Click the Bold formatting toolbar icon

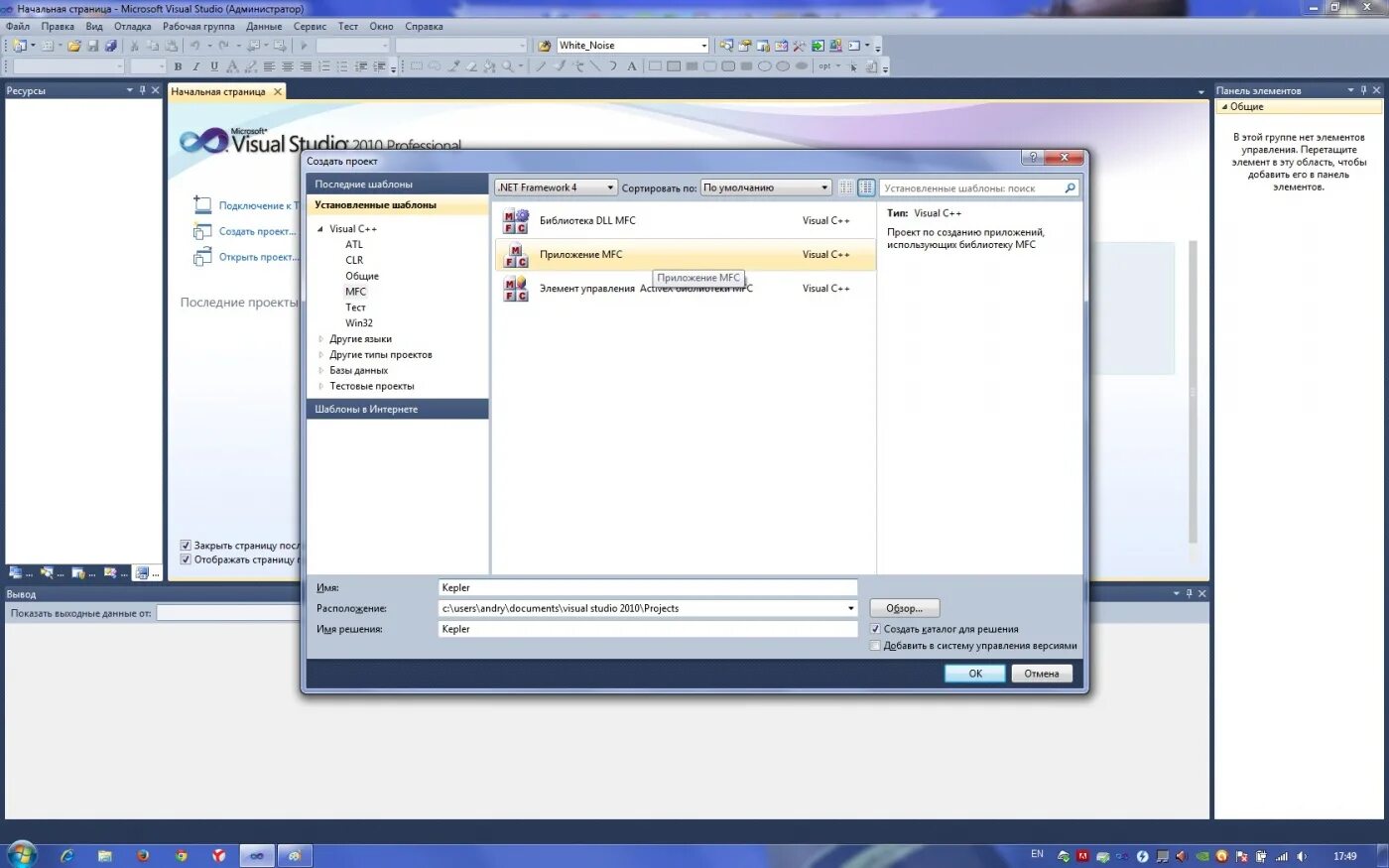(x=178, y=66)
